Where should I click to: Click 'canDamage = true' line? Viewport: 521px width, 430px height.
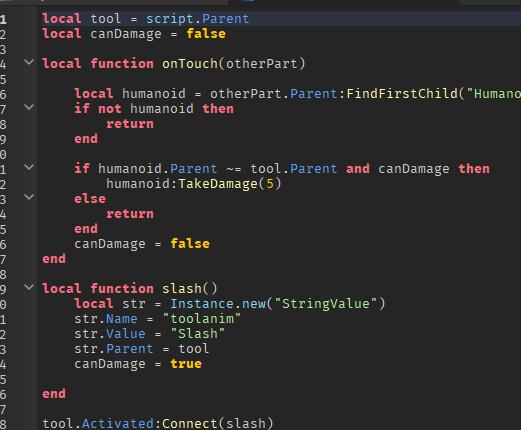point(138,364)
